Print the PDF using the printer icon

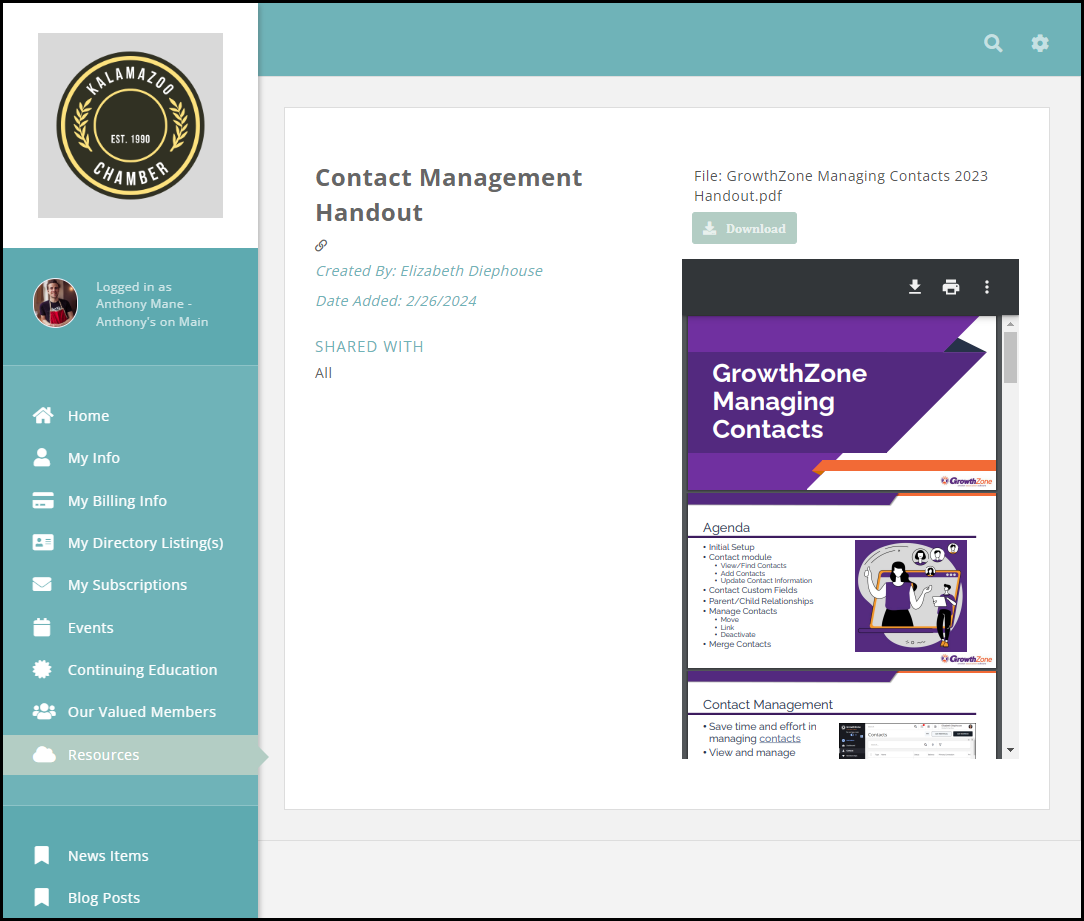[950, 287]
